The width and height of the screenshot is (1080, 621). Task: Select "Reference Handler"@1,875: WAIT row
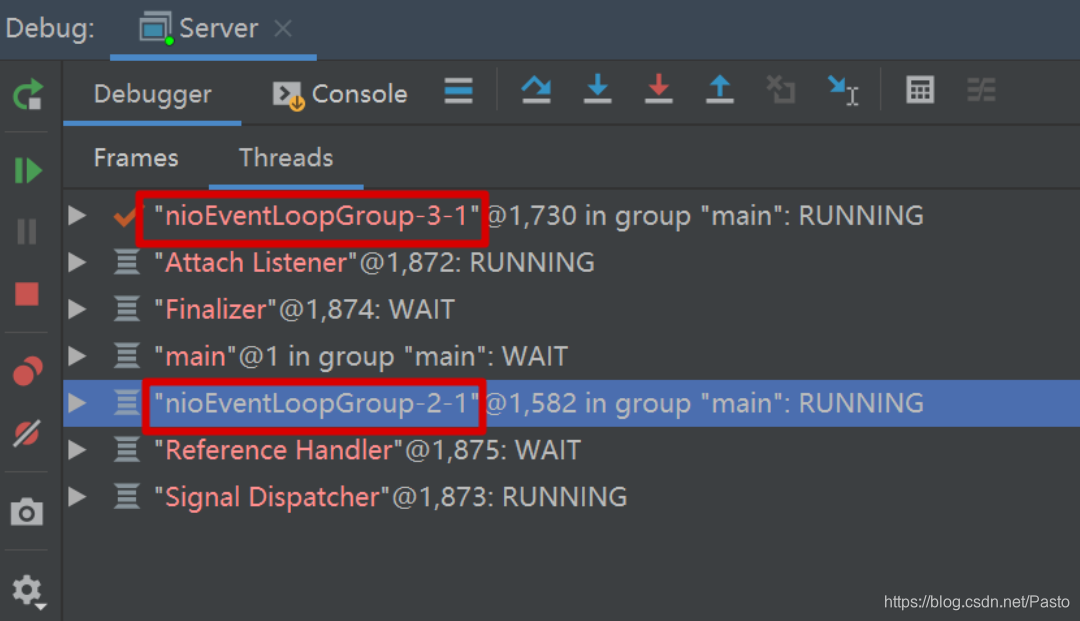(x=572, y=450)
